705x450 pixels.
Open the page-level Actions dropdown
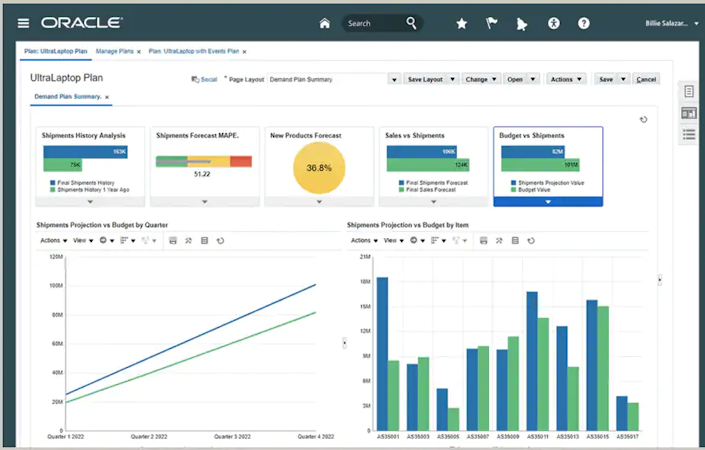[x=566, y=79]
